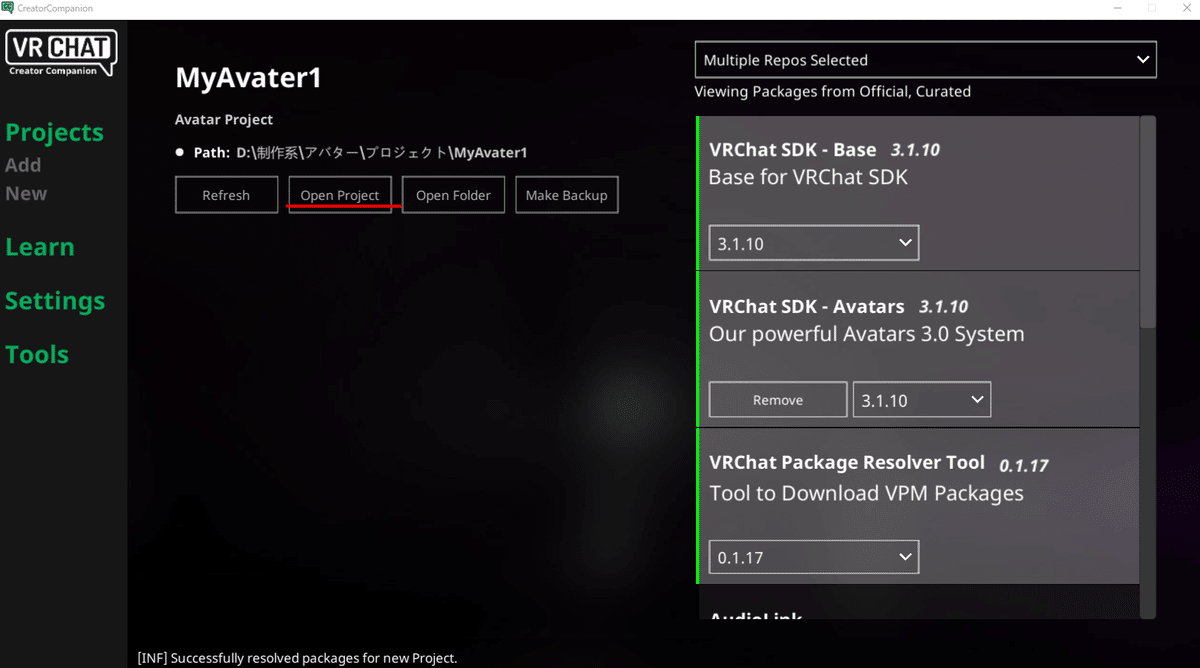Click the package list vertical scrollbar

tap(1148, 222)
